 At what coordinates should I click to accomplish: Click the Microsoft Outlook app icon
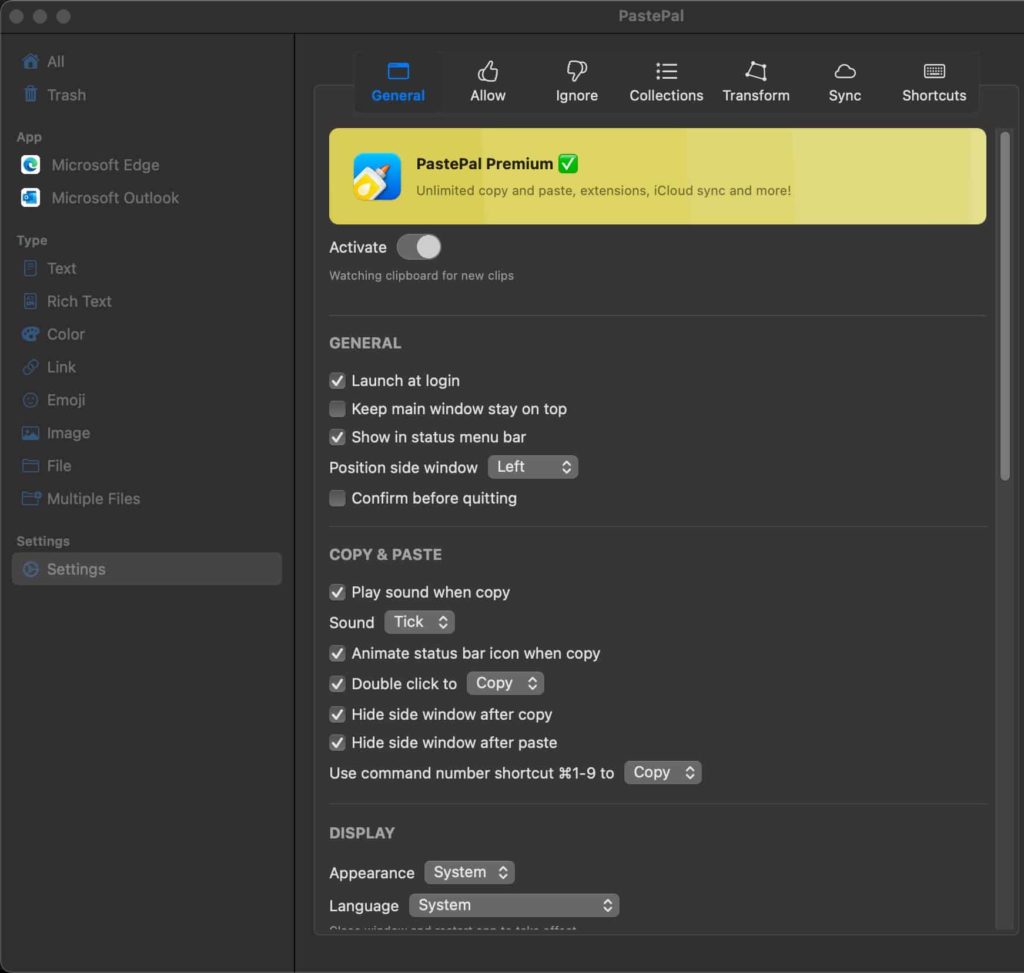click(x=31, y=197)
